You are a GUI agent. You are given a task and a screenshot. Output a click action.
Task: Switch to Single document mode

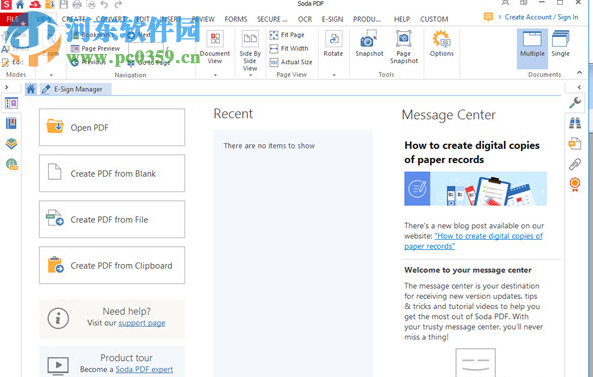tap(560, 43)
